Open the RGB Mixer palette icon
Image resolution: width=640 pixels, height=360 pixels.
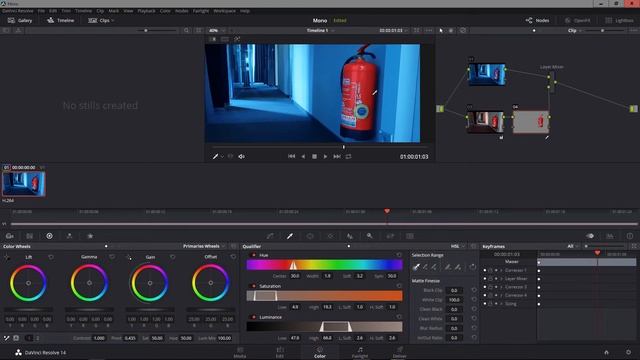coord(69,236)
